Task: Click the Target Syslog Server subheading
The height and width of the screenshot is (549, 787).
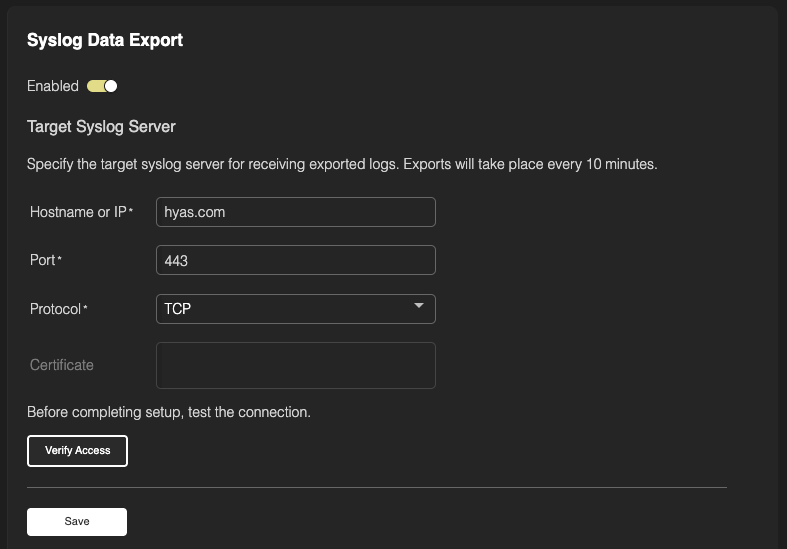Action: (101, 127)
